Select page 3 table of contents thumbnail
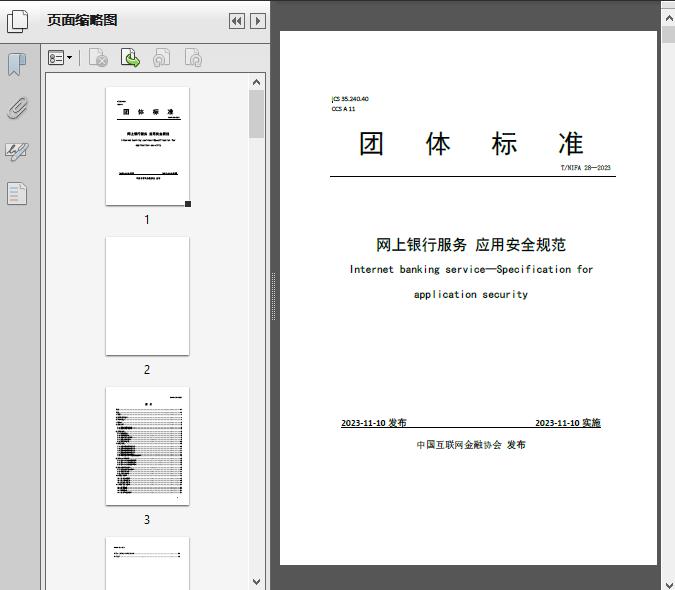Image resolution: width=675 pixels, height=590 pixels. [x=147, y=446]
